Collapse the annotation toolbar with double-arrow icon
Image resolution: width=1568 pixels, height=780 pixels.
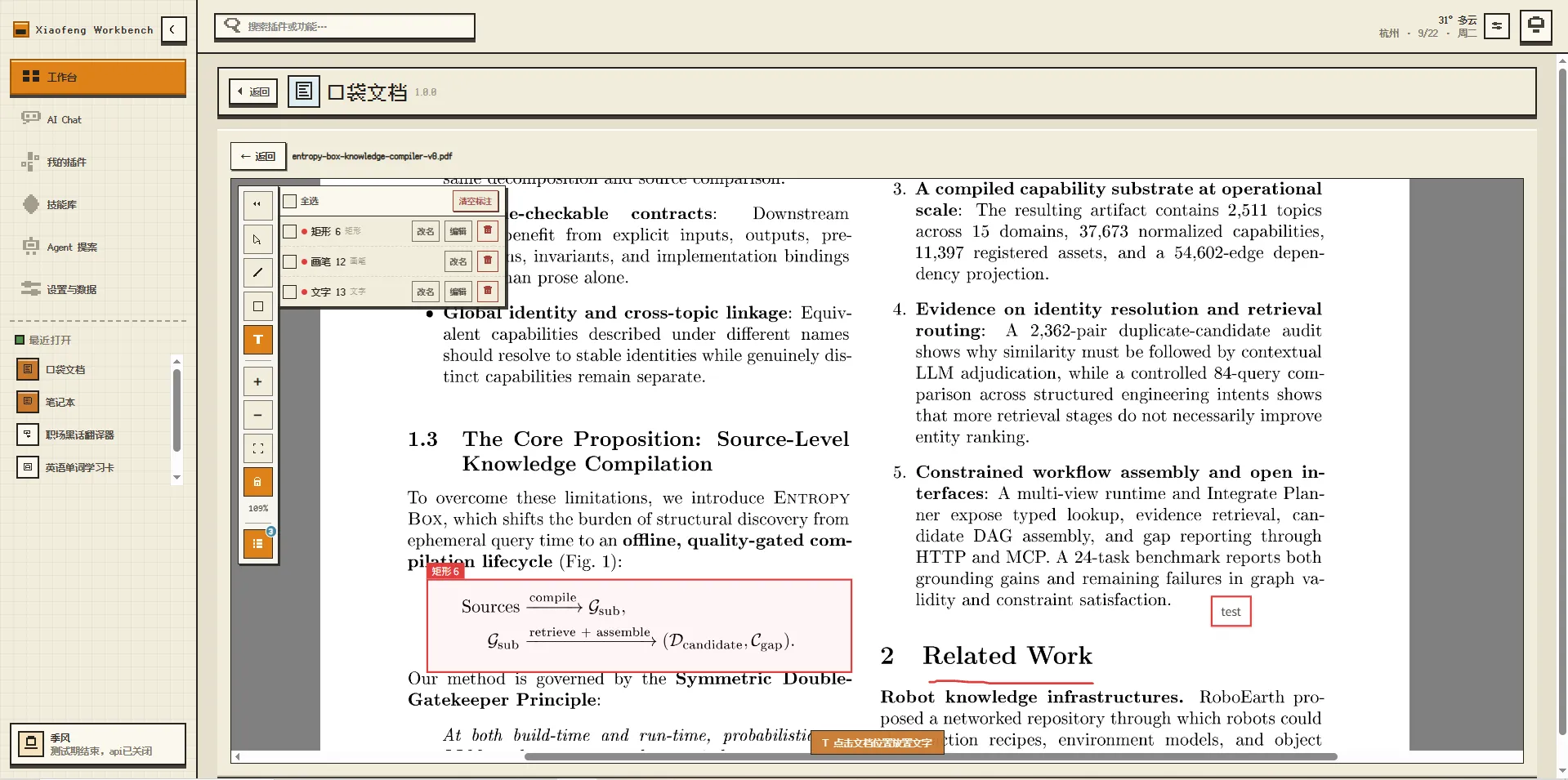[x=257, y=205]
